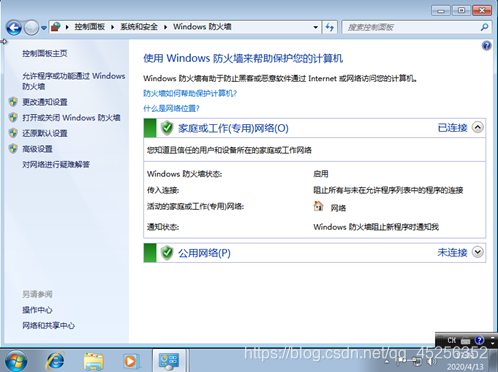Viewport: 498px width, 372px height.
Task: Open 操作中心 link under 另请参阅
Action: (x=37, y=310)
